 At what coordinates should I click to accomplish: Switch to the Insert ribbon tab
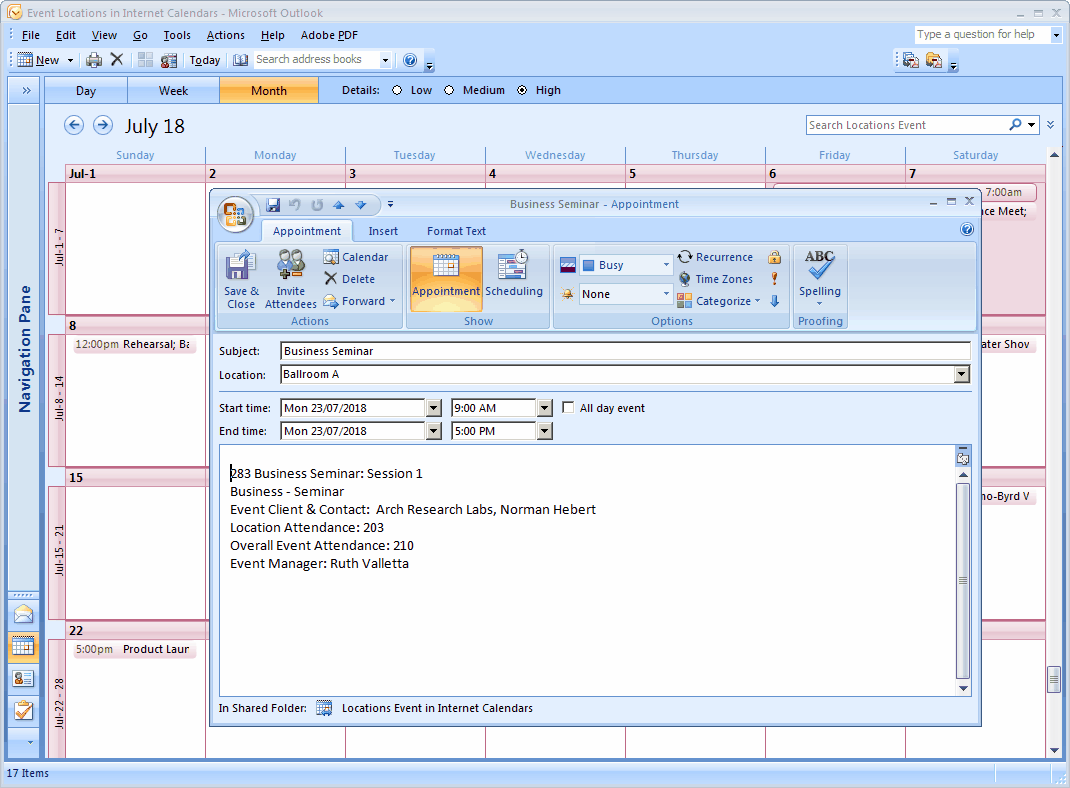tap(383, 231)
